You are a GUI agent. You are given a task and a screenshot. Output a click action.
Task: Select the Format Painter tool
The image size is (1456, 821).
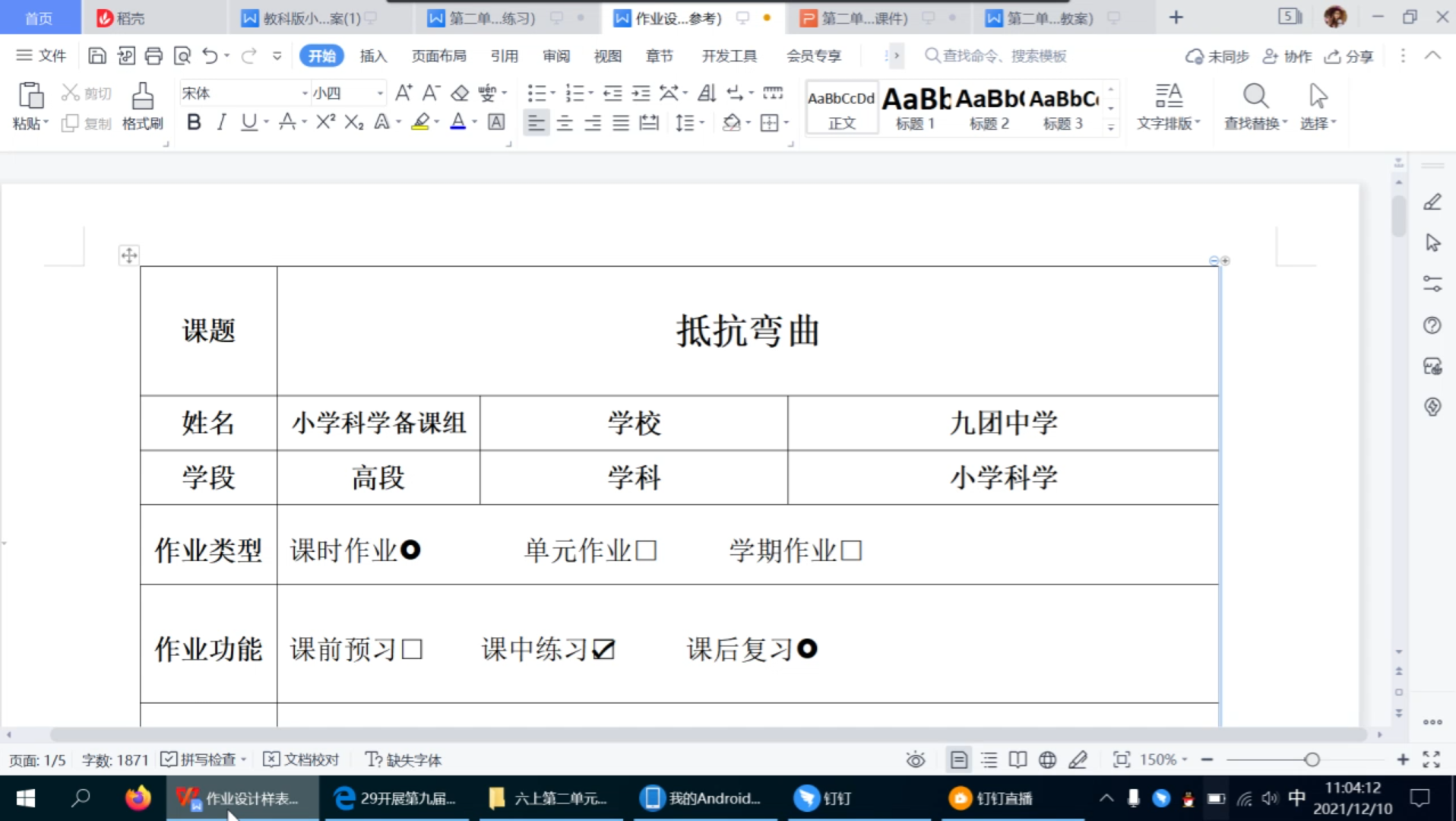(142, 106)
